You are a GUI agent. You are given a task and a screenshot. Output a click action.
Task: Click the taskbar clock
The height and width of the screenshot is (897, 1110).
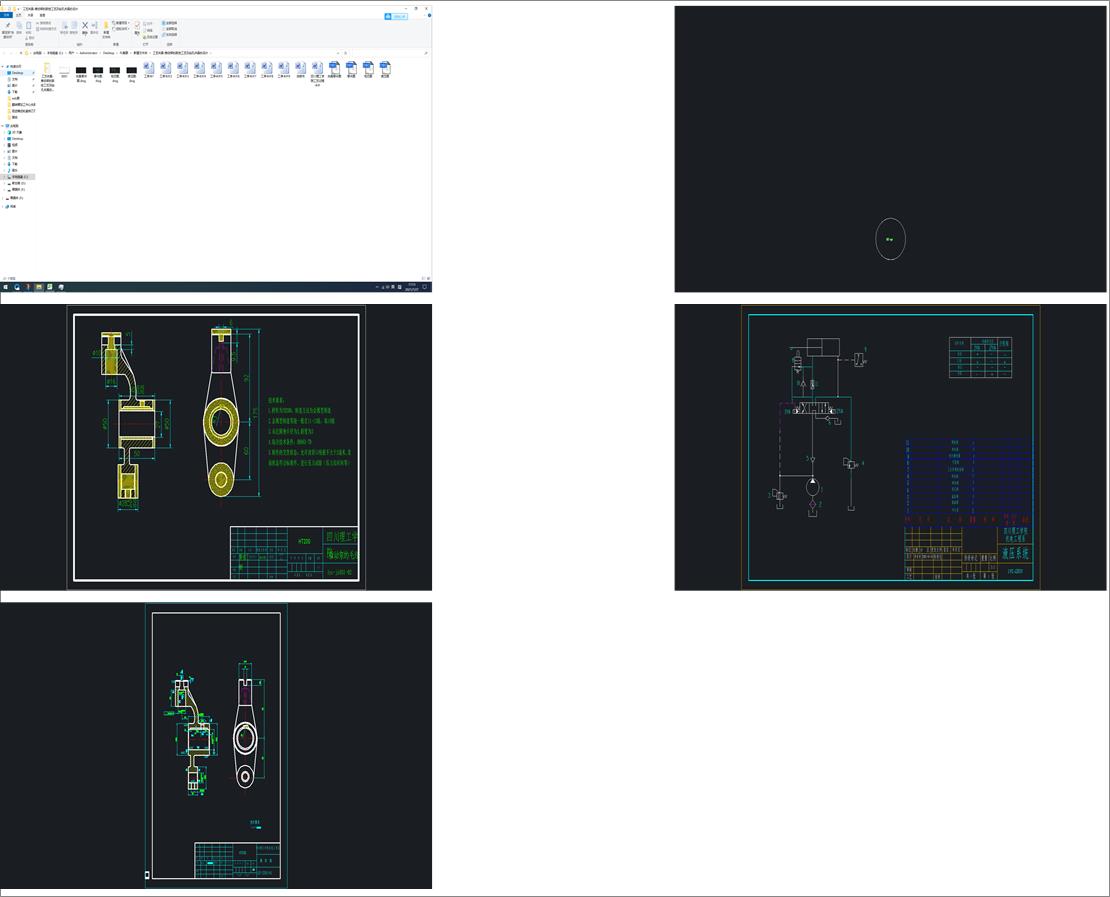coord(412,287)
